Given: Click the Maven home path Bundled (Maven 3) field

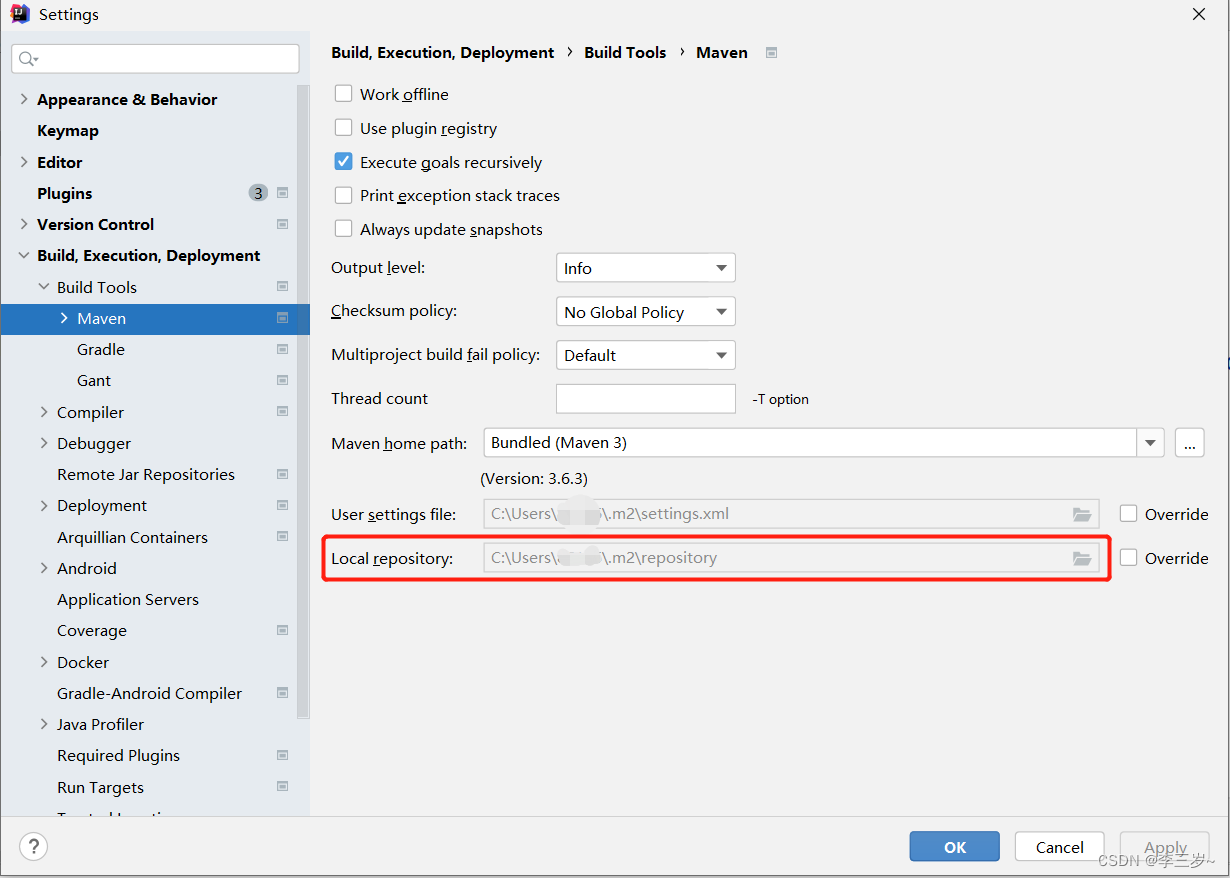Looking at the screenshot, I should pyautogui.click(x=810, y=442).
